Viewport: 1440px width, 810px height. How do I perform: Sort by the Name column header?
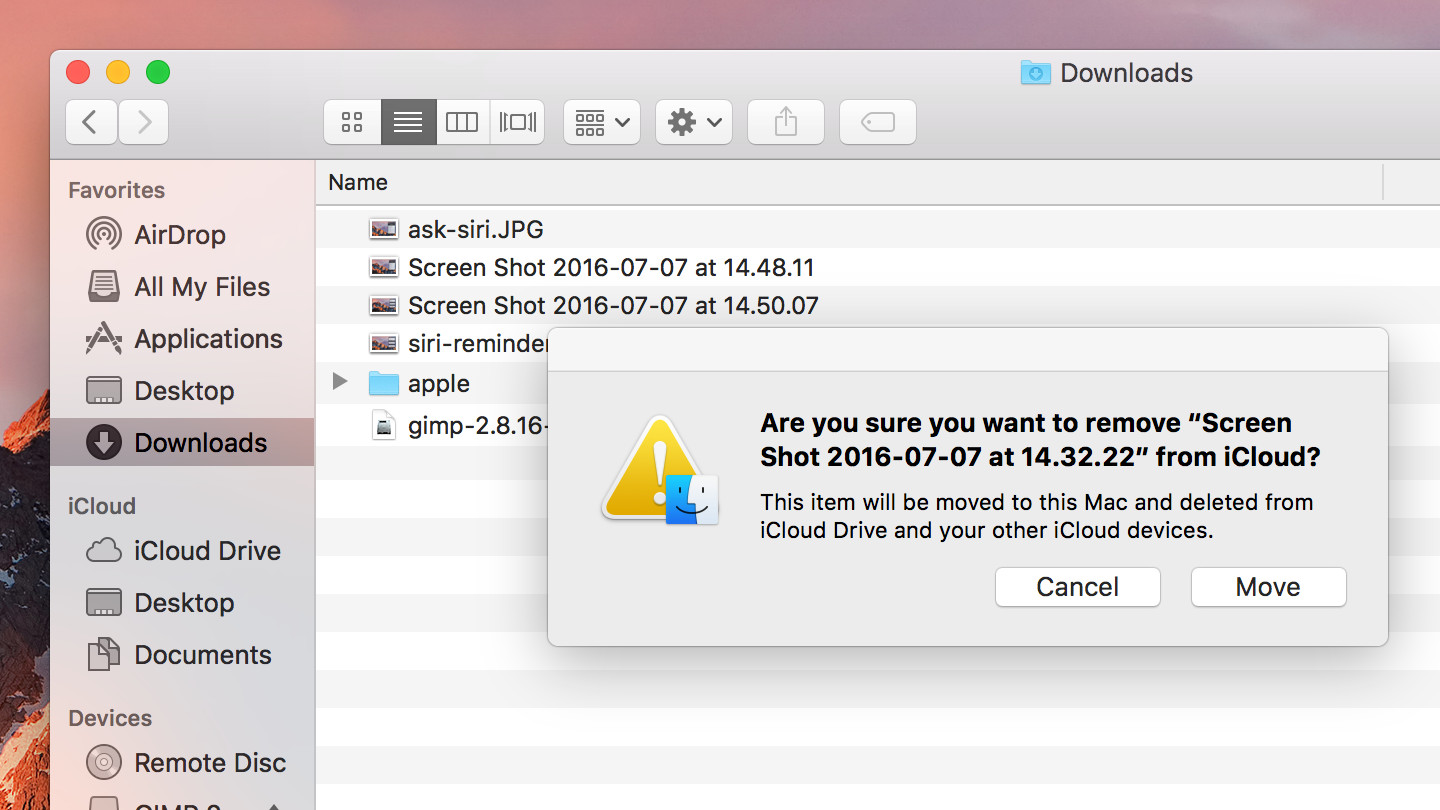tap(850, 182)
